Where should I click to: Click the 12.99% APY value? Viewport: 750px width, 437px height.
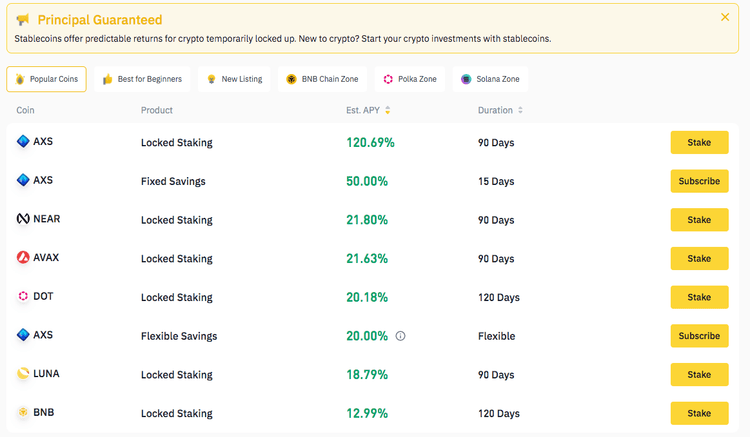click(x=367, y=414)
